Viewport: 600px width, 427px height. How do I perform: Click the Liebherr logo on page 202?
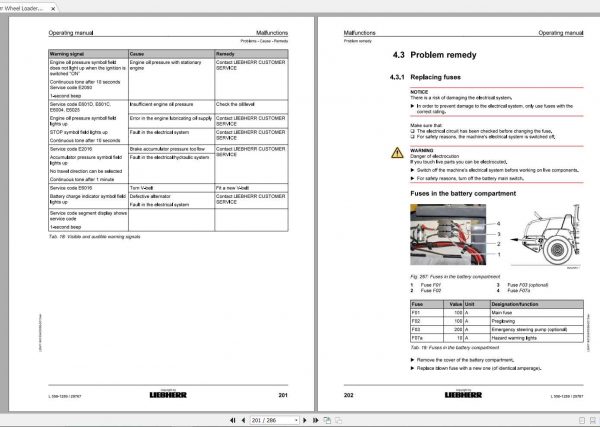[x=463, y=394]
